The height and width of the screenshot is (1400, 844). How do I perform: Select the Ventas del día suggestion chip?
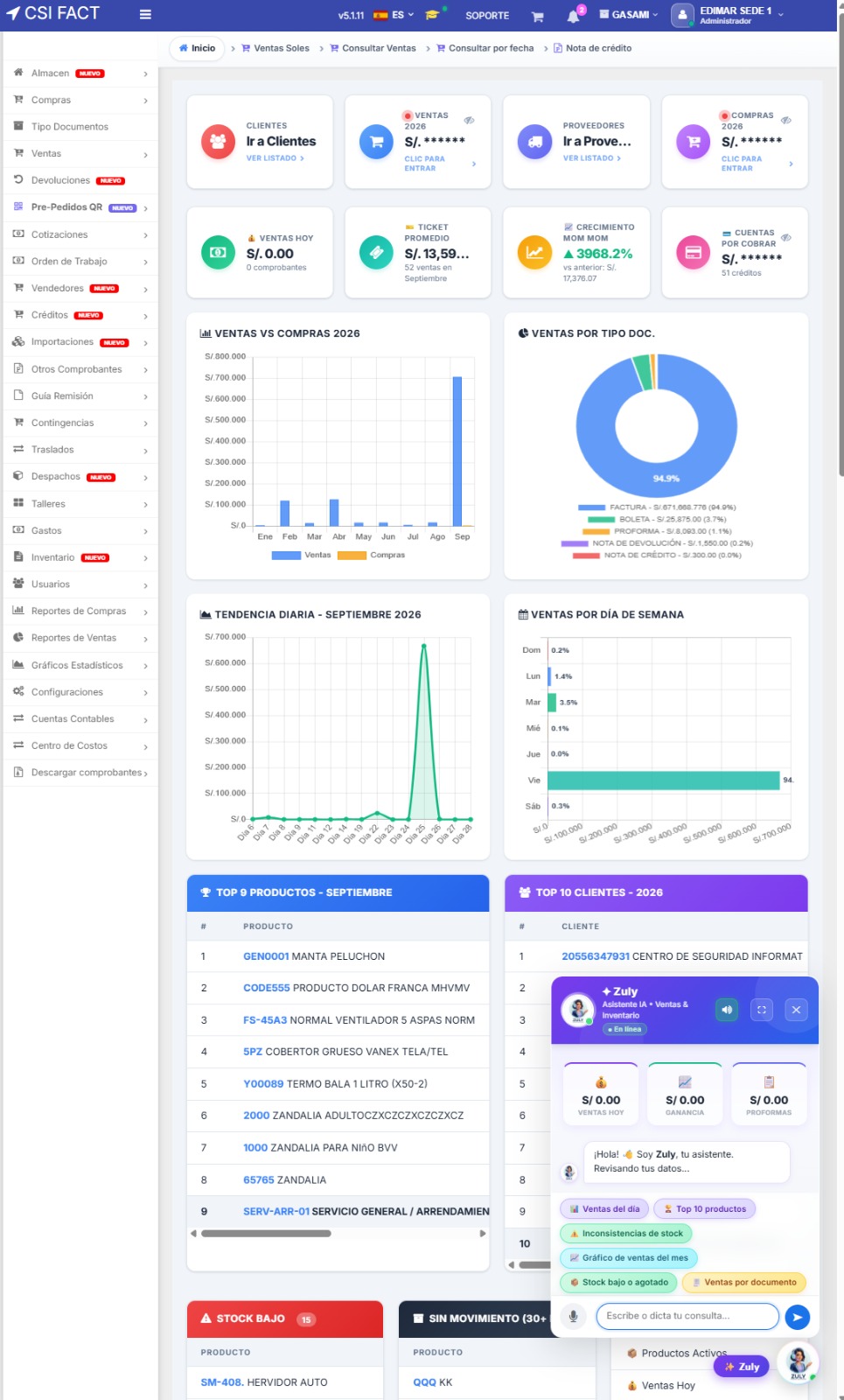(604, 1209)
